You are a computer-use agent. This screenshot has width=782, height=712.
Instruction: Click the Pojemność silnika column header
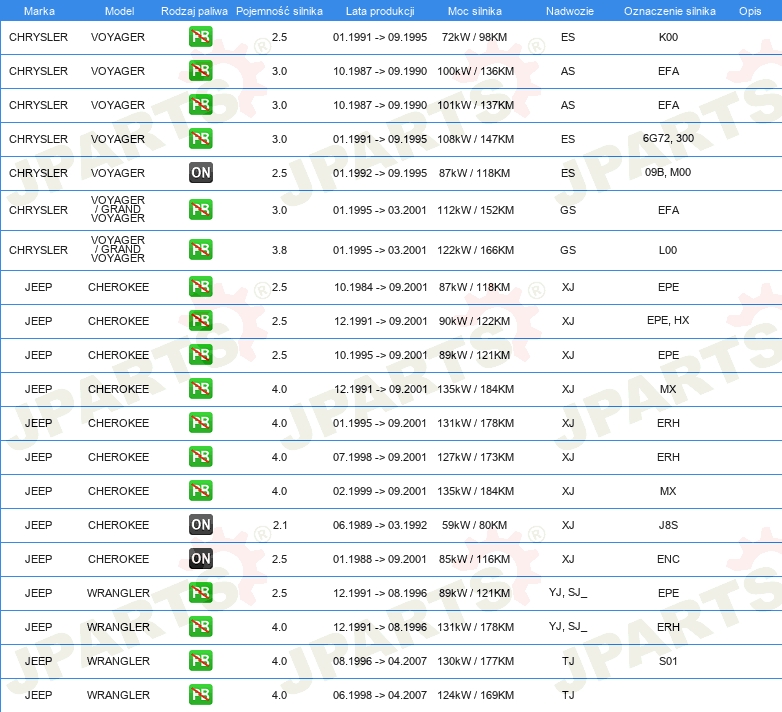[279, 11]
